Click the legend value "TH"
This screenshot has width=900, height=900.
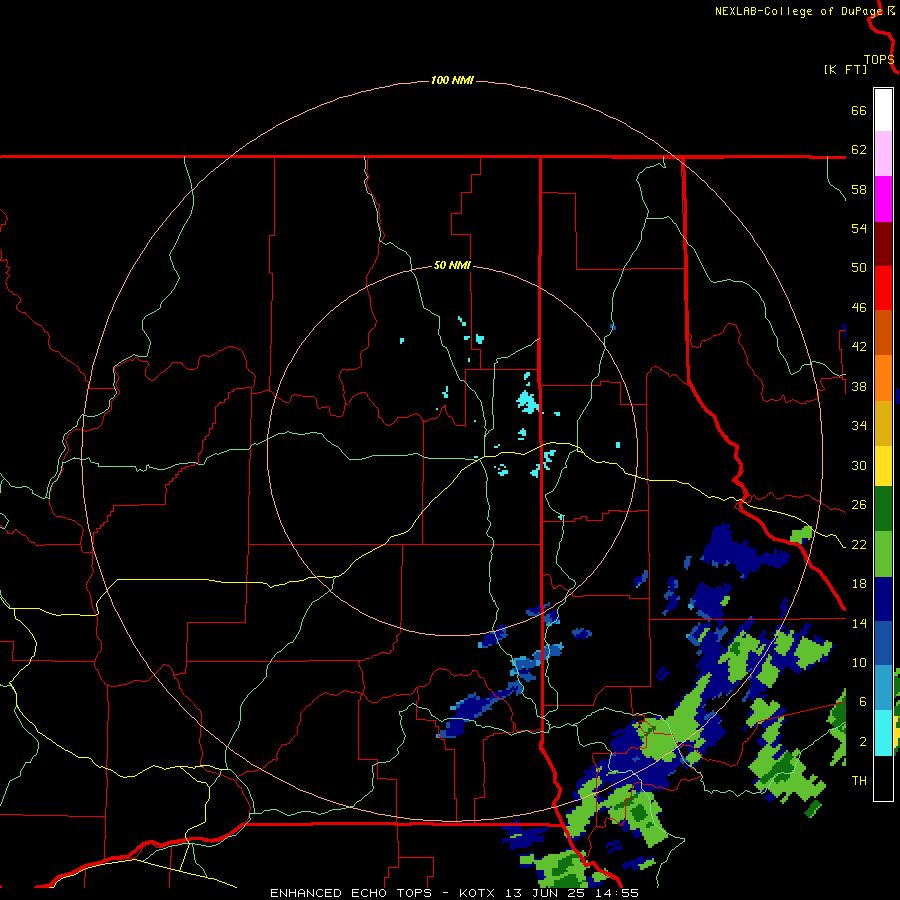(x=859, y=781)
